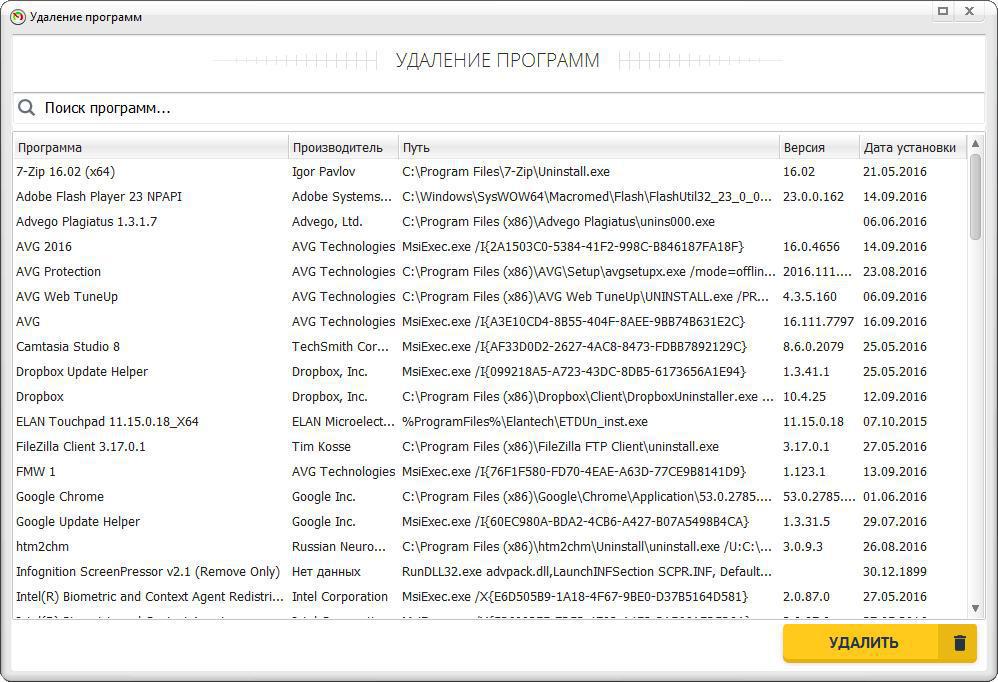Click the search magnifier icon
Screen dimensions: 998x682
click(26, 108)
